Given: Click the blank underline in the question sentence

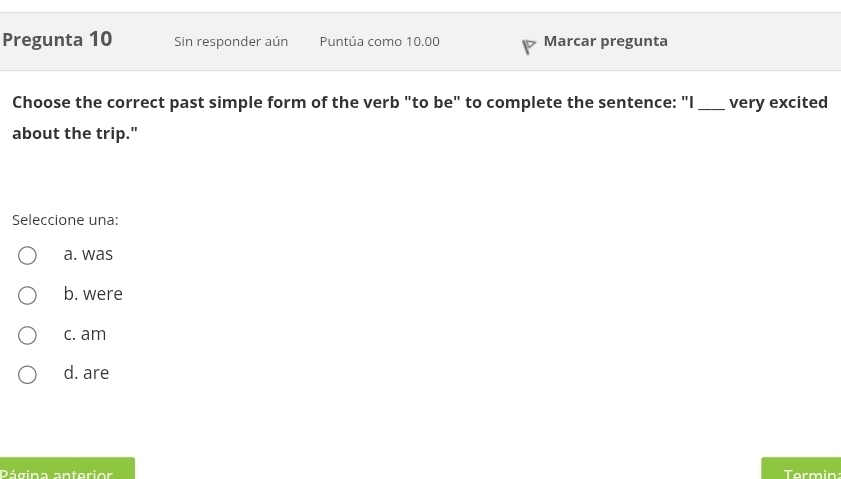Looking at the screenshot, I should pos(711,105).
